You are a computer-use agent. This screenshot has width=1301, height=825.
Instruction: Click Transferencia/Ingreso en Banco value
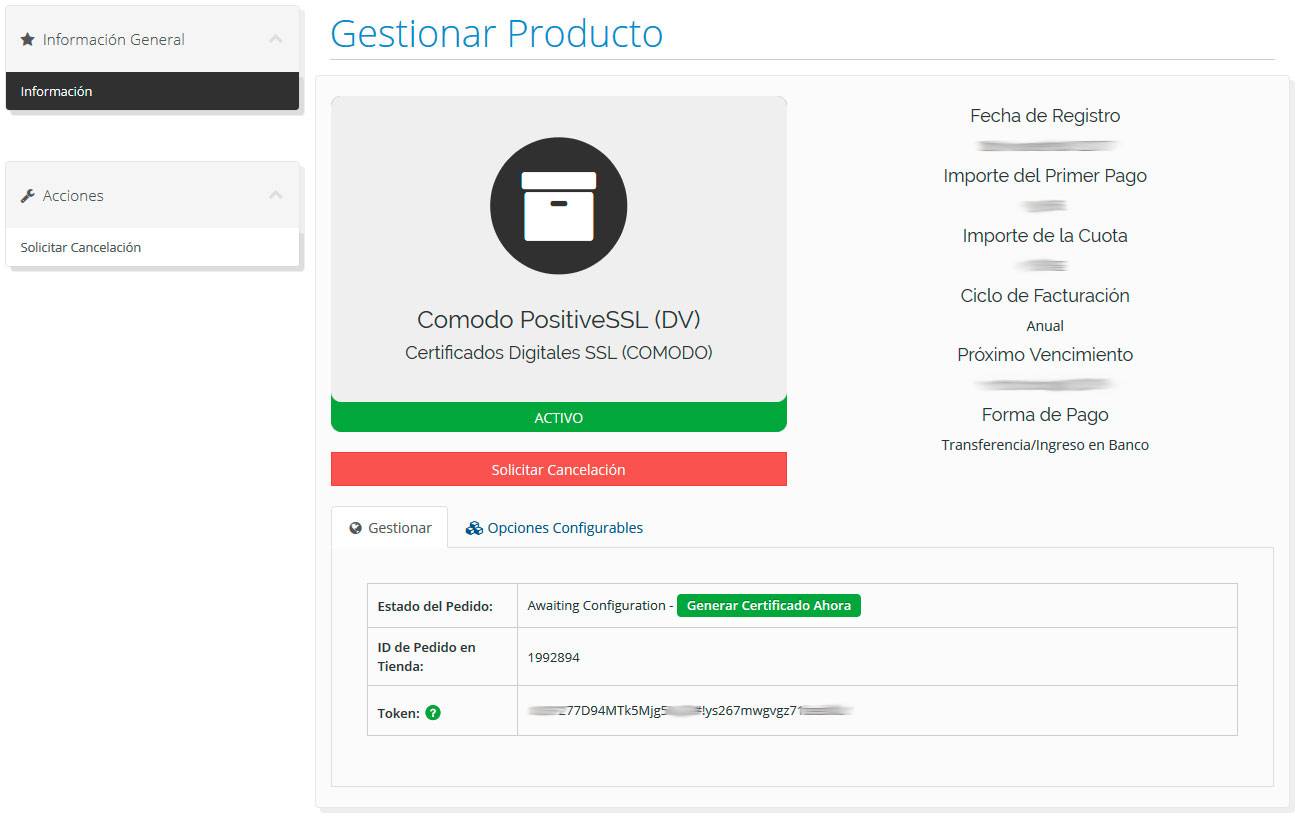[x=1045, y=445]
